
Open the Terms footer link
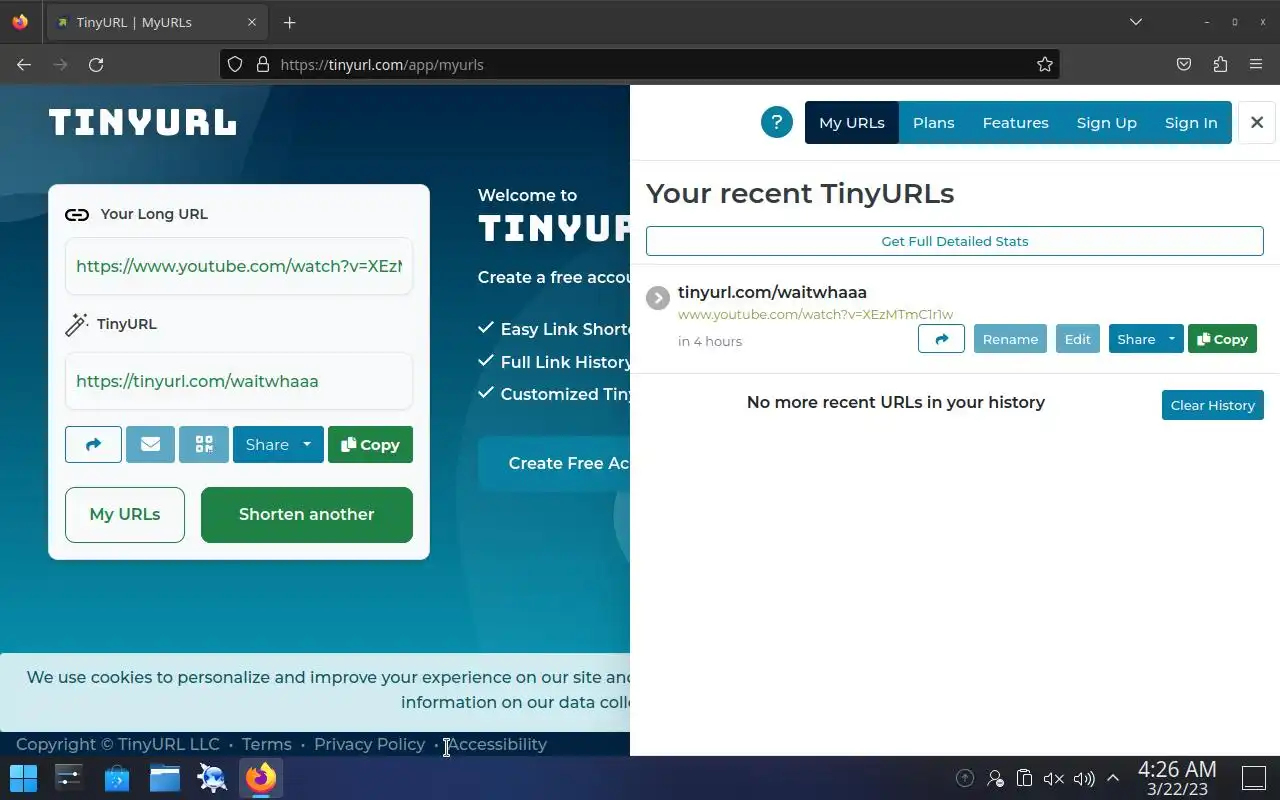tap(267, 744)
